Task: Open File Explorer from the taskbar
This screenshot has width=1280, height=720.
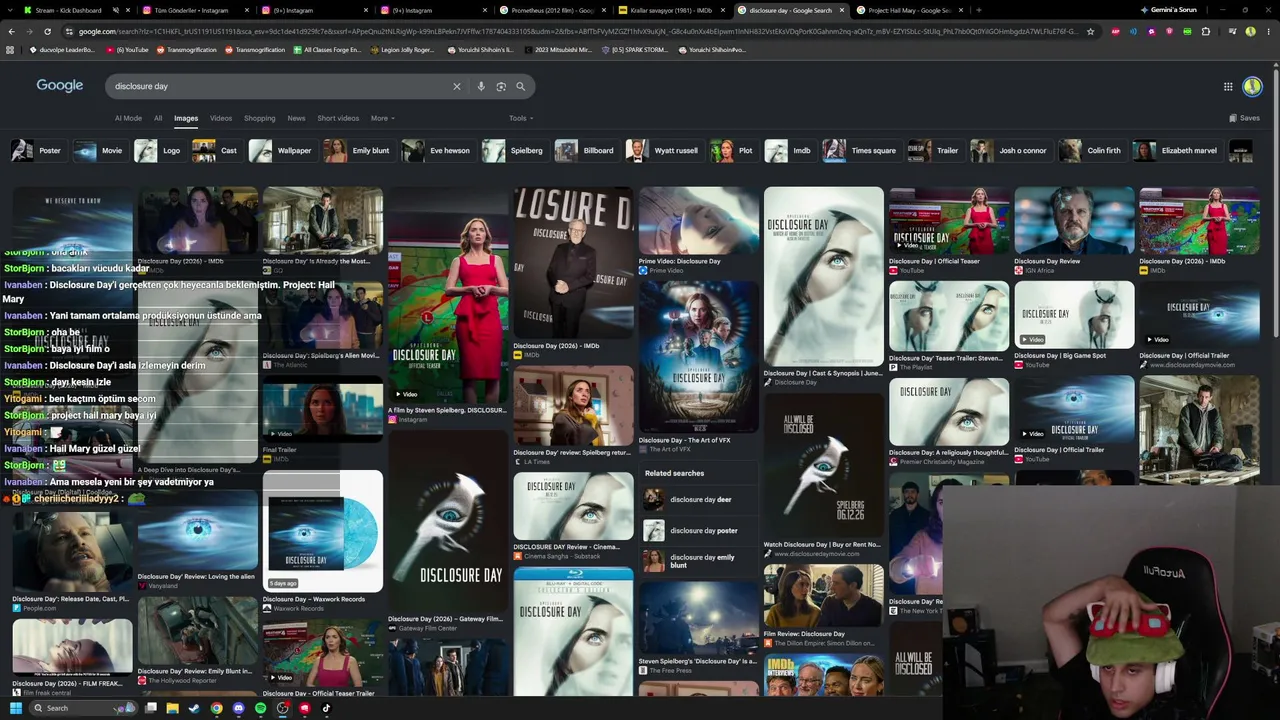Action: click(x=173, y=708)
